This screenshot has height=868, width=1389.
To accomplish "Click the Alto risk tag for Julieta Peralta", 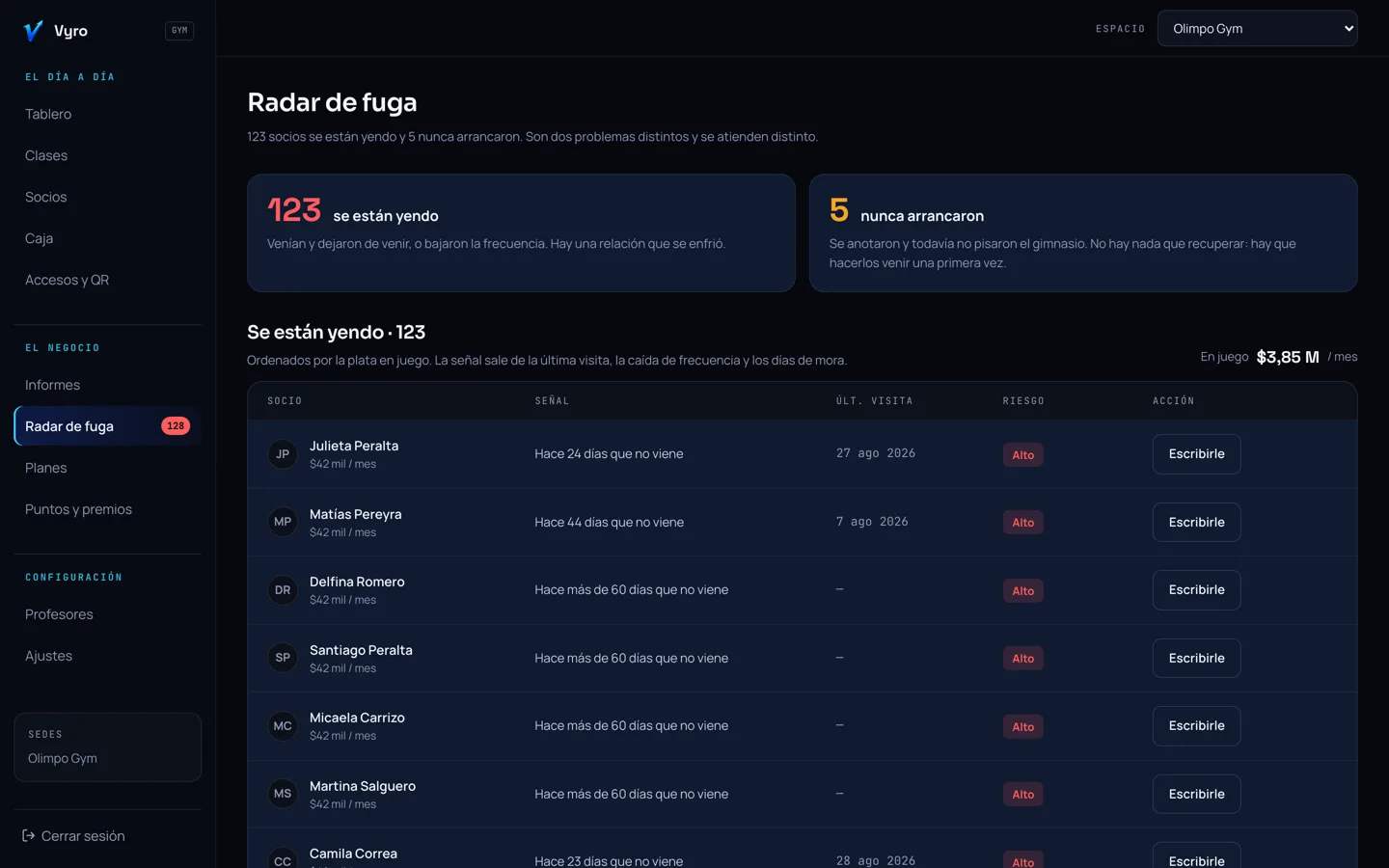I will click(x=1022, y=455).
